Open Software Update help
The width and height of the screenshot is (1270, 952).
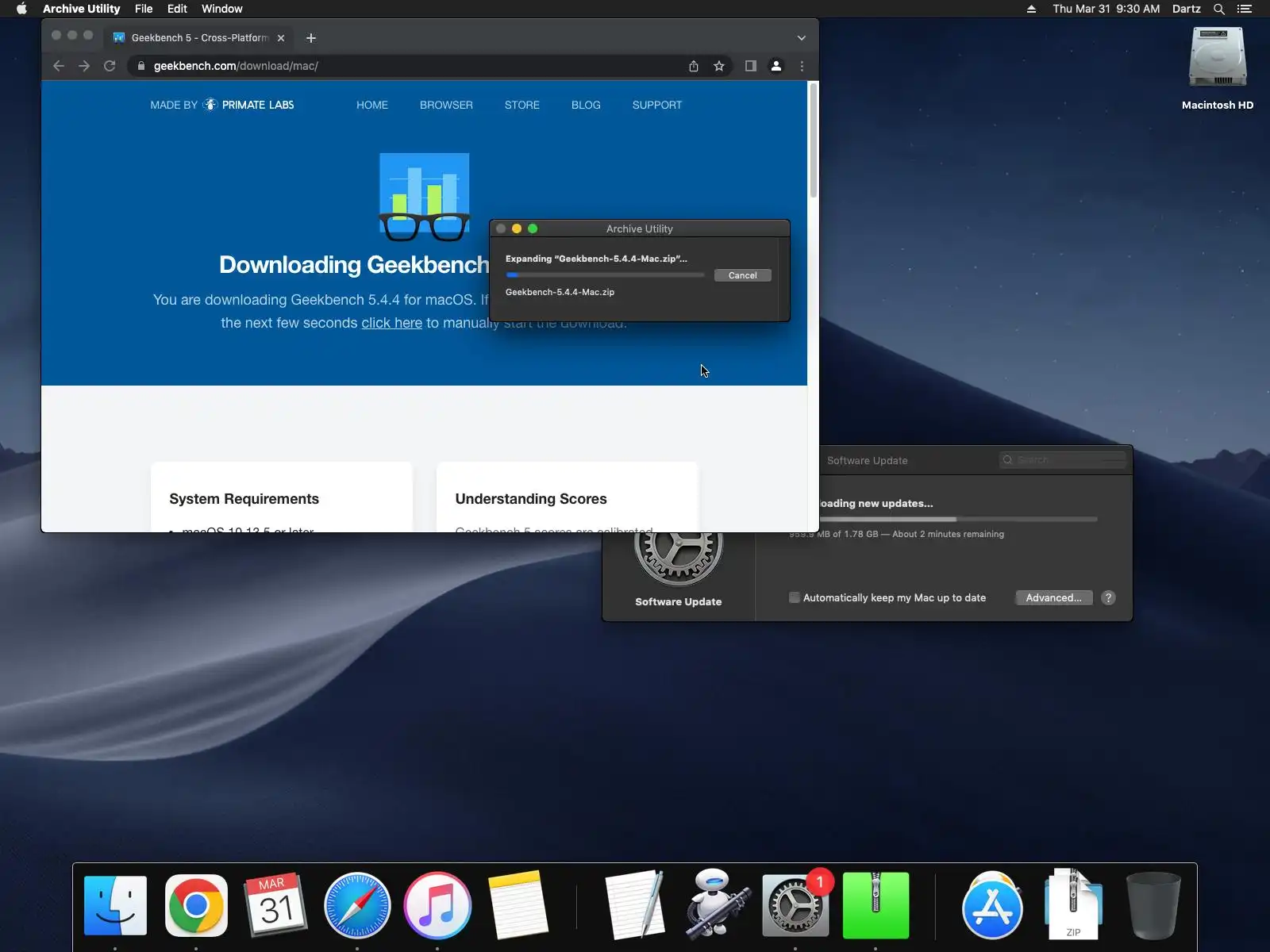pos(1109,597)
